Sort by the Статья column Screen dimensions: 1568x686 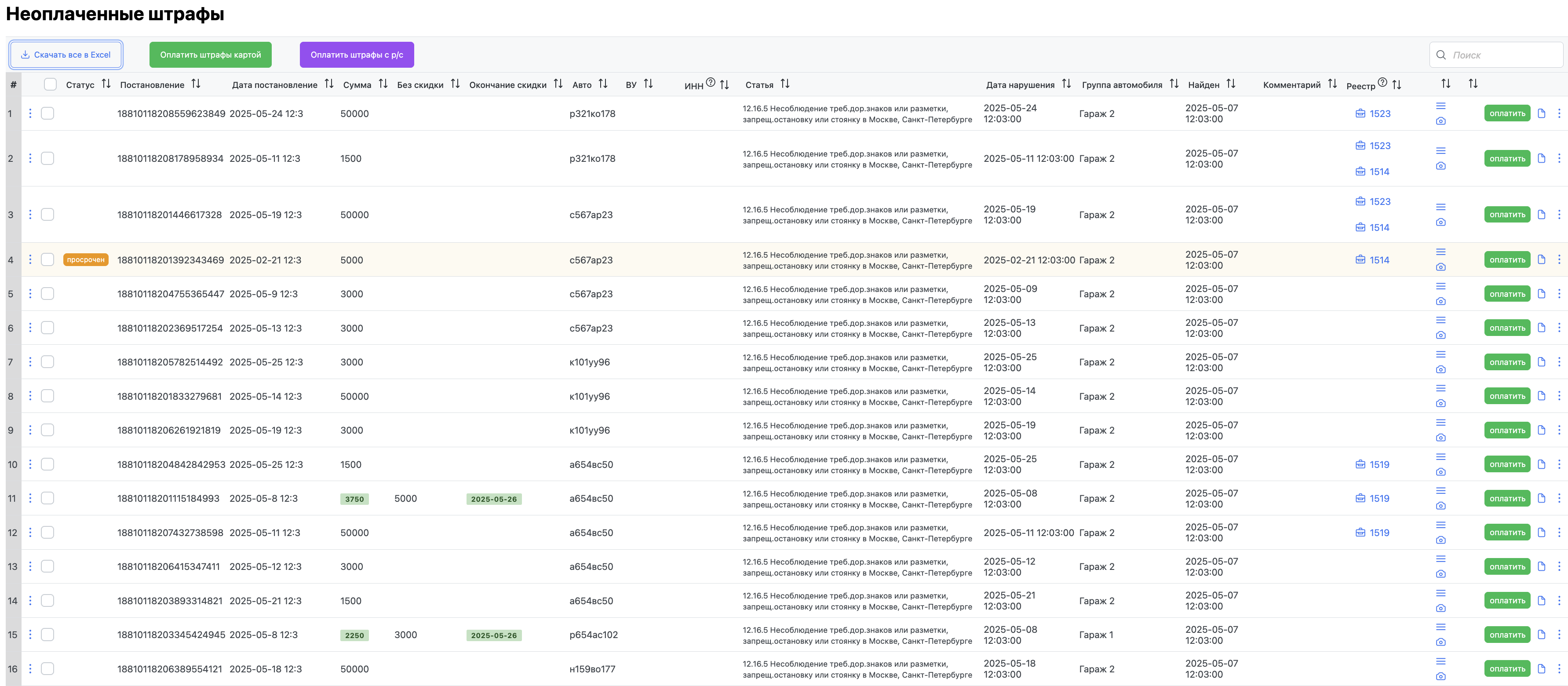785,84
